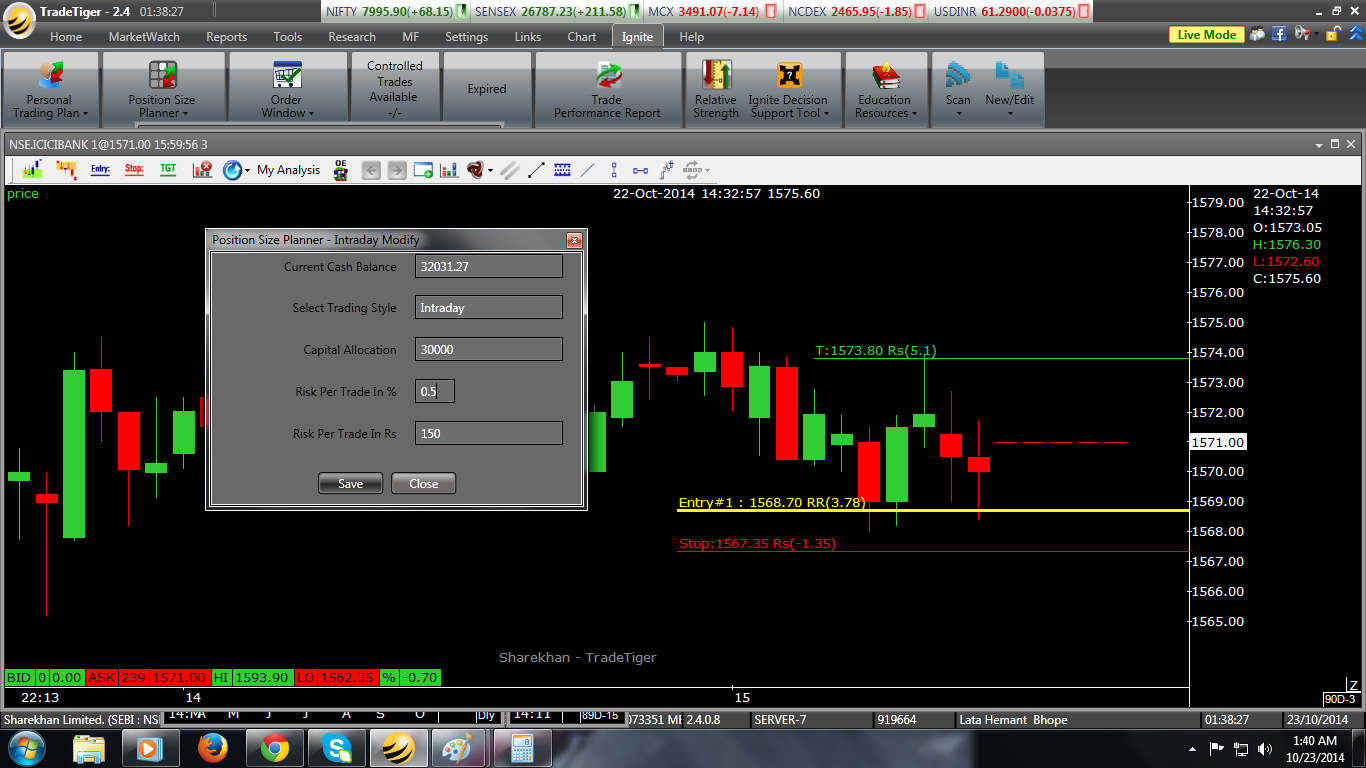Open the Tools menu
This screenshot has height=768, width=1366.
point(287,37)
